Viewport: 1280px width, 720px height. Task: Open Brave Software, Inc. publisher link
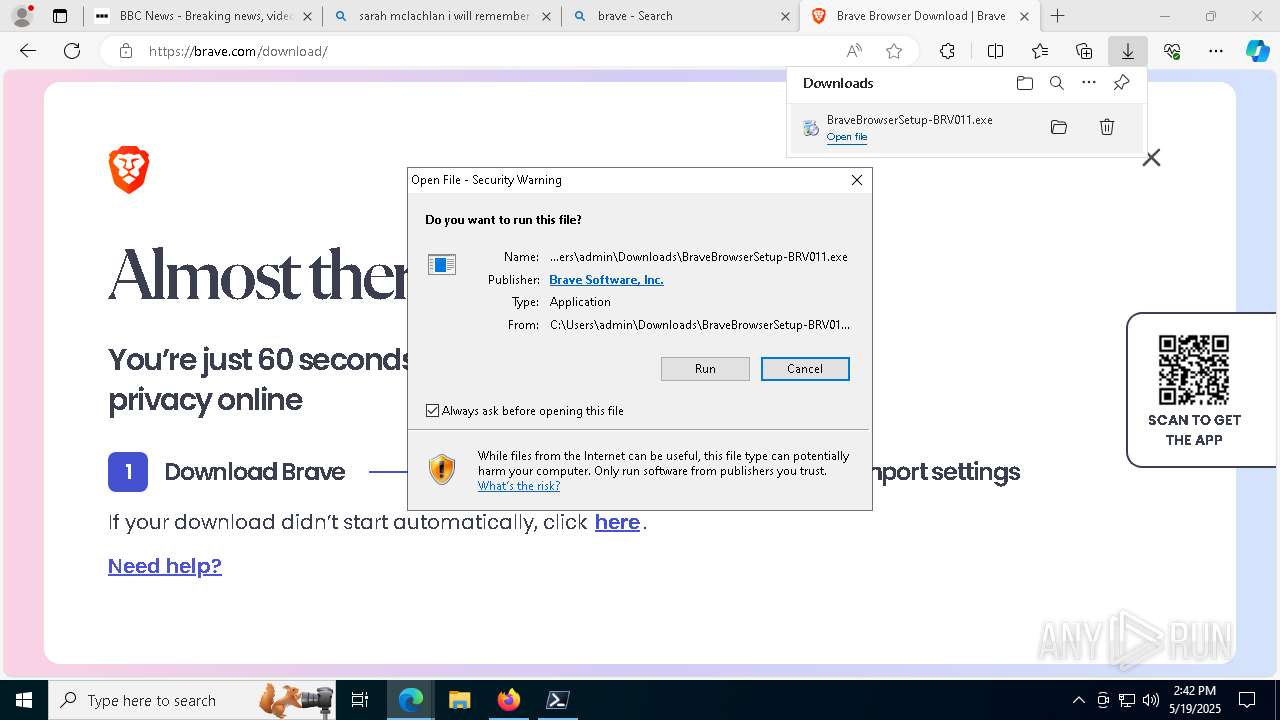click(606, 280)
